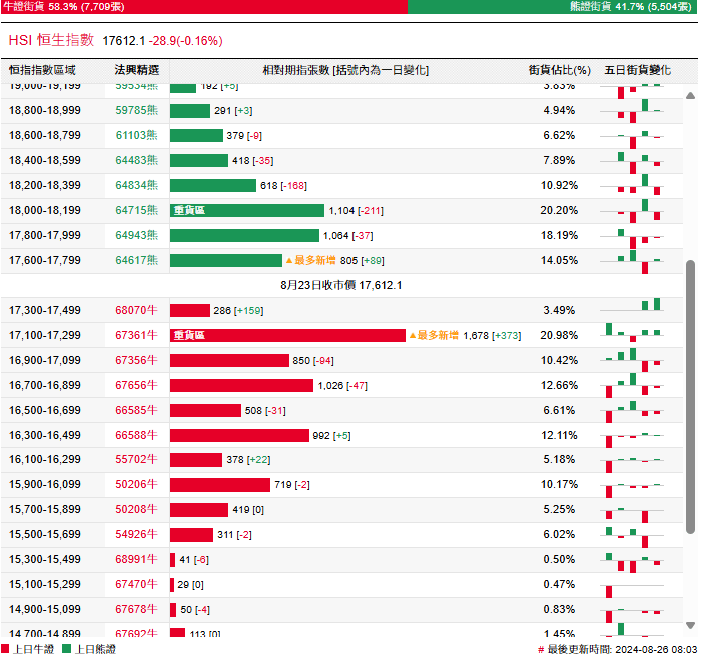Open the 64715熊 warrant link
Viewport: 704px width, 660px height.
coord(137,211)
